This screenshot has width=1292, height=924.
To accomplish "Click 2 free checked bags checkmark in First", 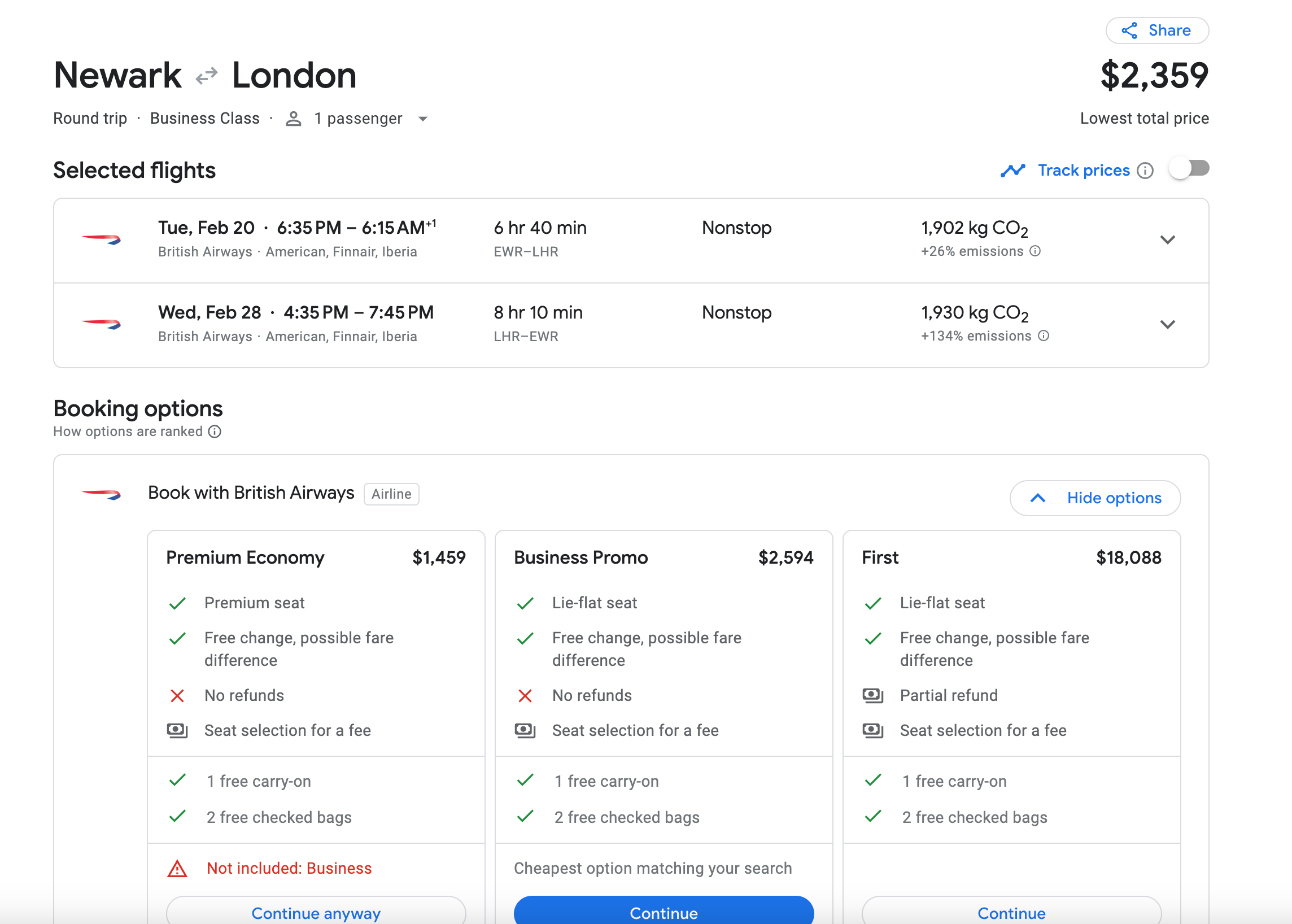I will point(872,816).
